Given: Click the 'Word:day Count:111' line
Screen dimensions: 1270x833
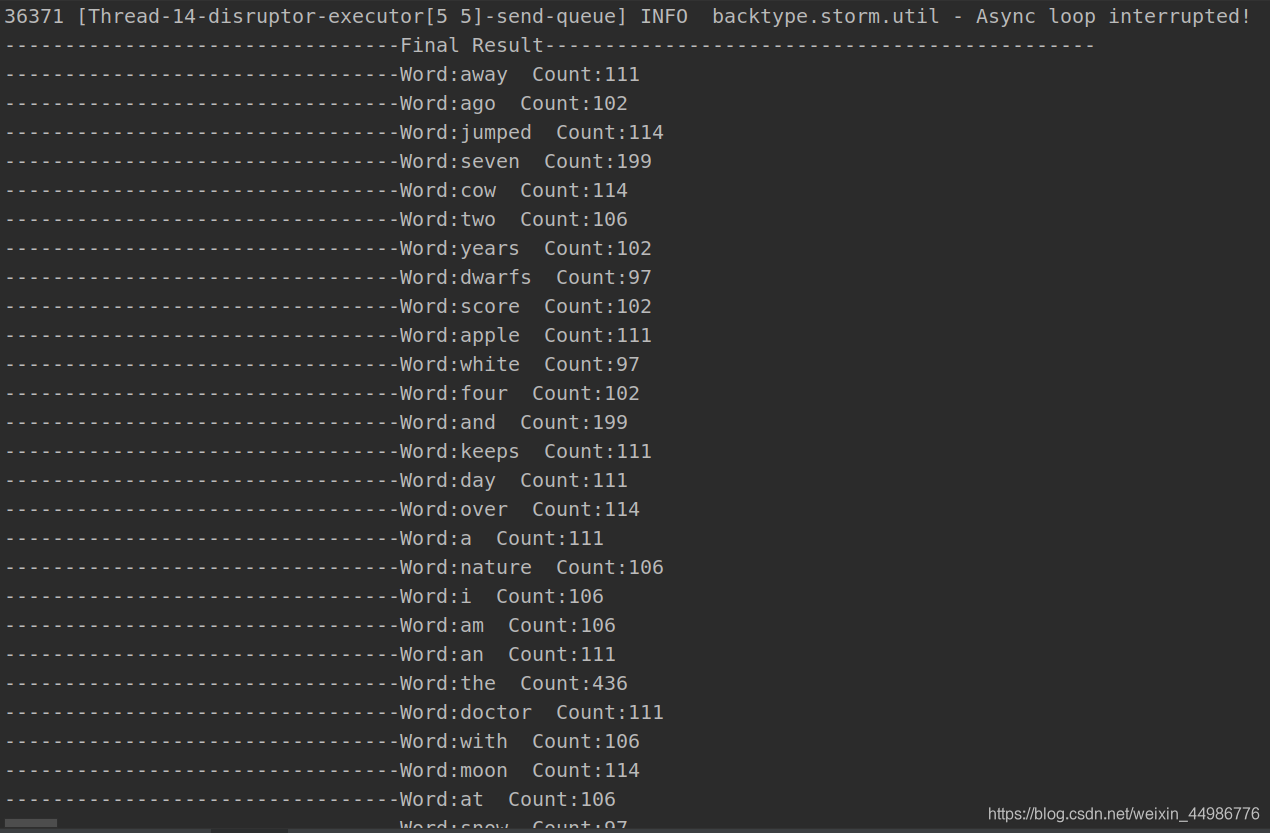Looking at the screenshot, I should [315, 480].
